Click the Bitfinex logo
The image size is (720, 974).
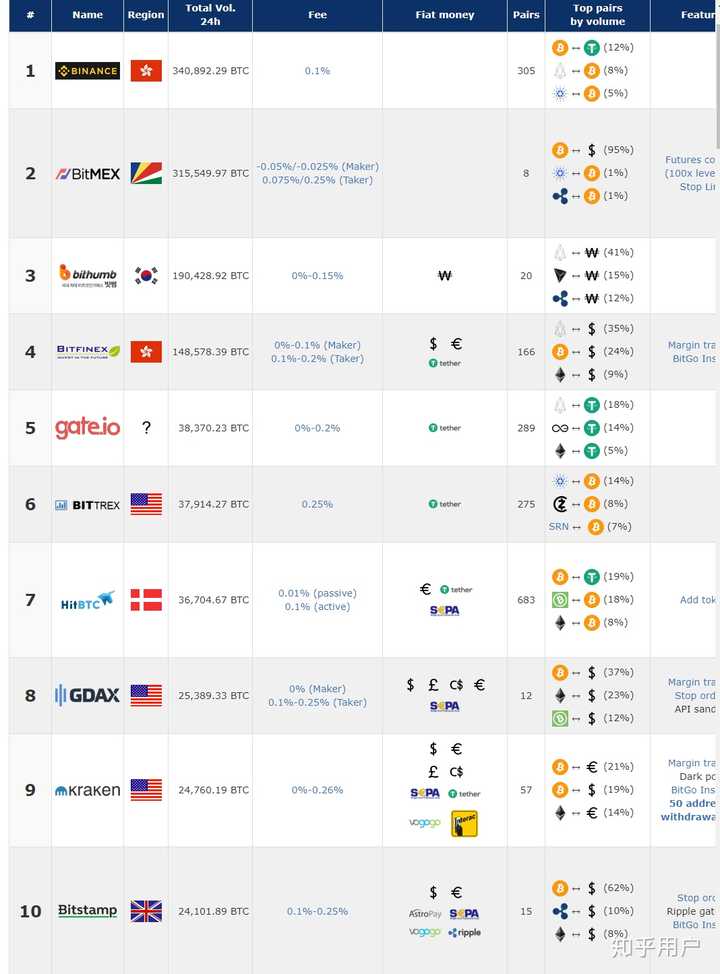pos(88,352)
